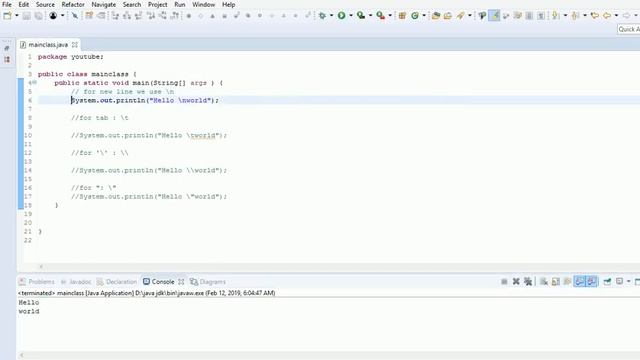Open the New file dropdown arrow
This screenshot has height=360, width=640.
point(17,16)
